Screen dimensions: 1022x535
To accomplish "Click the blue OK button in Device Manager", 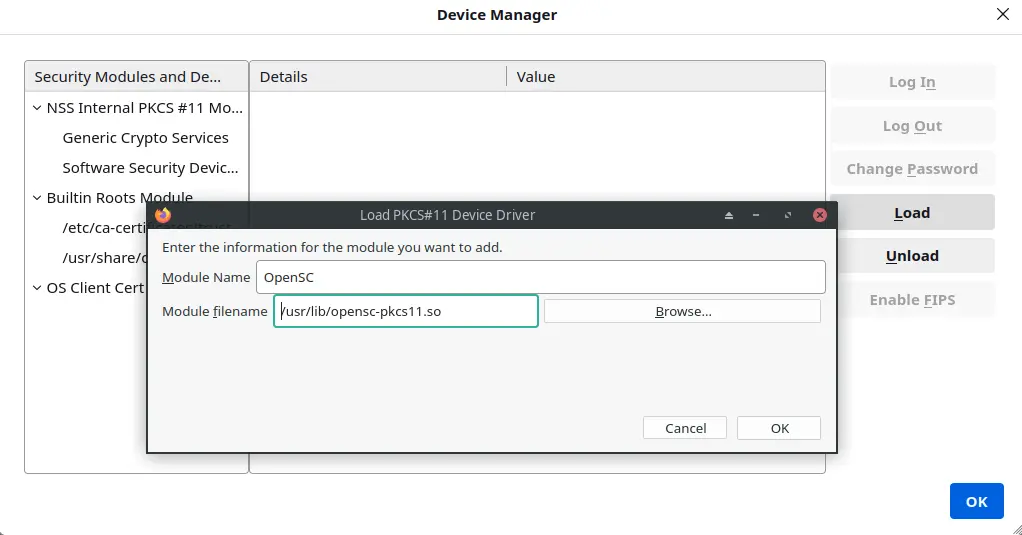I will tap(976, 501).
